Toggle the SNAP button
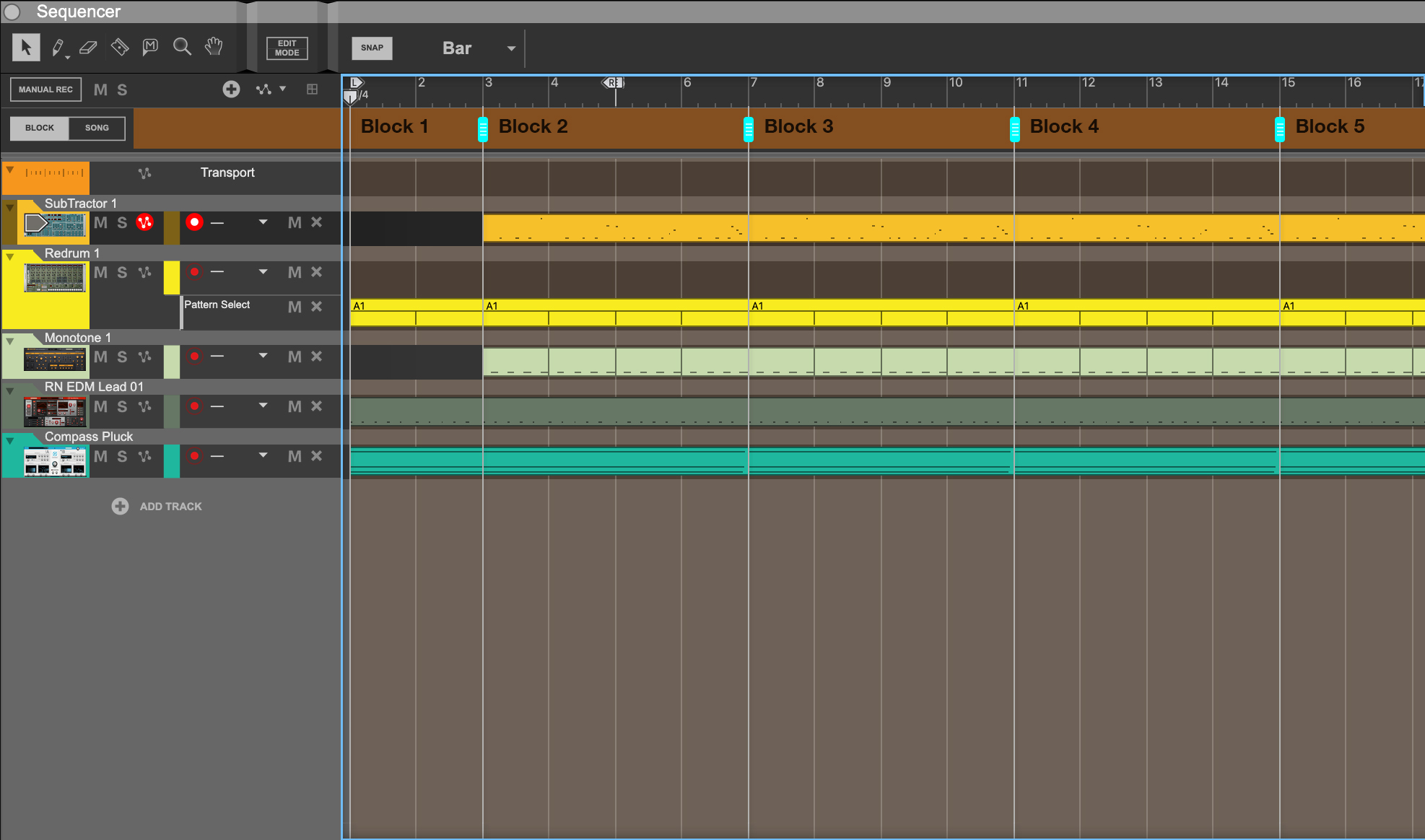The height and width of the screenshot is (840, 1425). point(372,48)
